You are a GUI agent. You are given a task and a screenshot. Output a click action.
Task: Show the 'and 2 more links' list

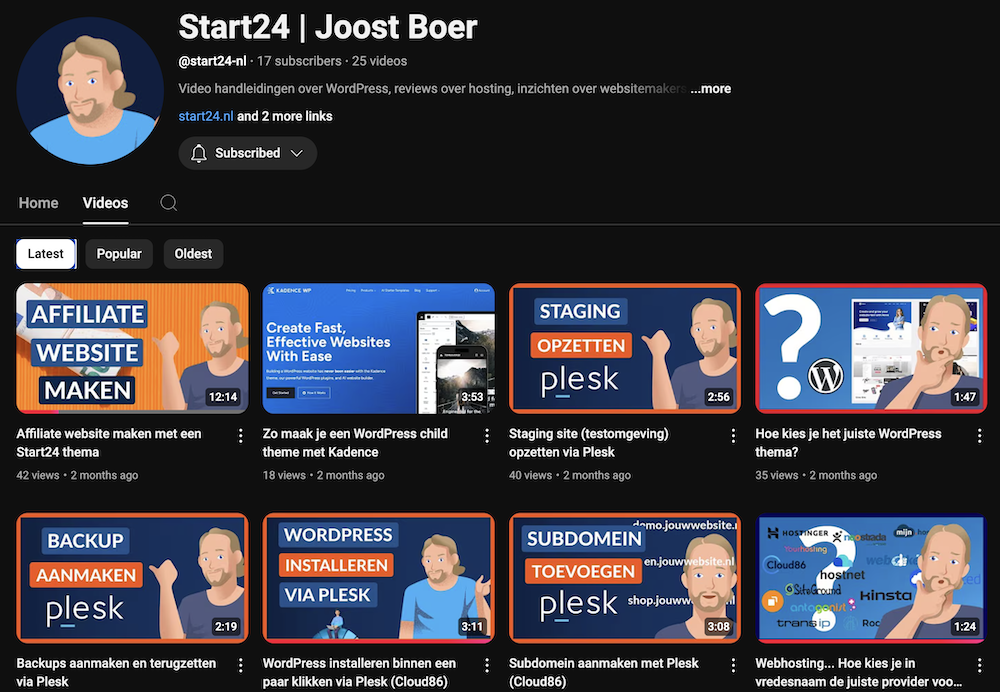pos(285,116)
